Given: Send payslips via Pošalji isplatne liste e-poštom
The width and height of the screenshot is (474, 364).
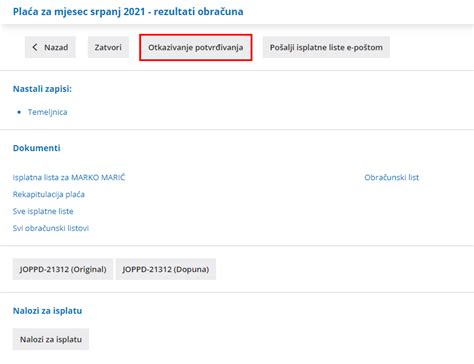Looking at the screenshot, I should coord(326,47).
